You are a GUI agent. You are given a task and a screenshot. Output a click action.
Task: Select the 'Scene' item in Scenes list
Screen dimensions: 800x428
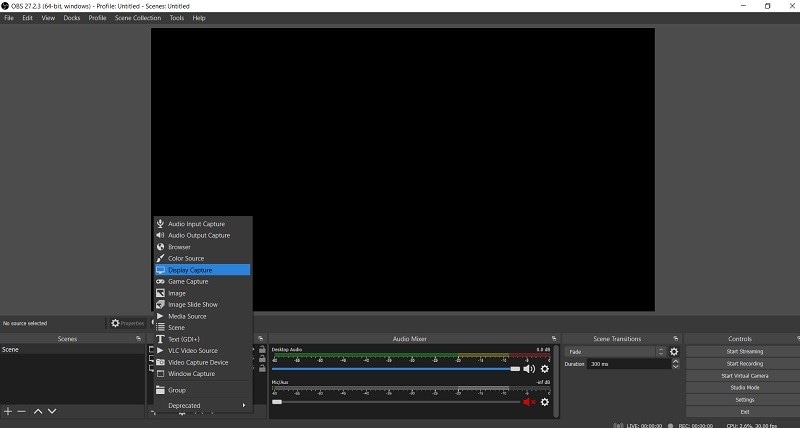pos(72,349)
